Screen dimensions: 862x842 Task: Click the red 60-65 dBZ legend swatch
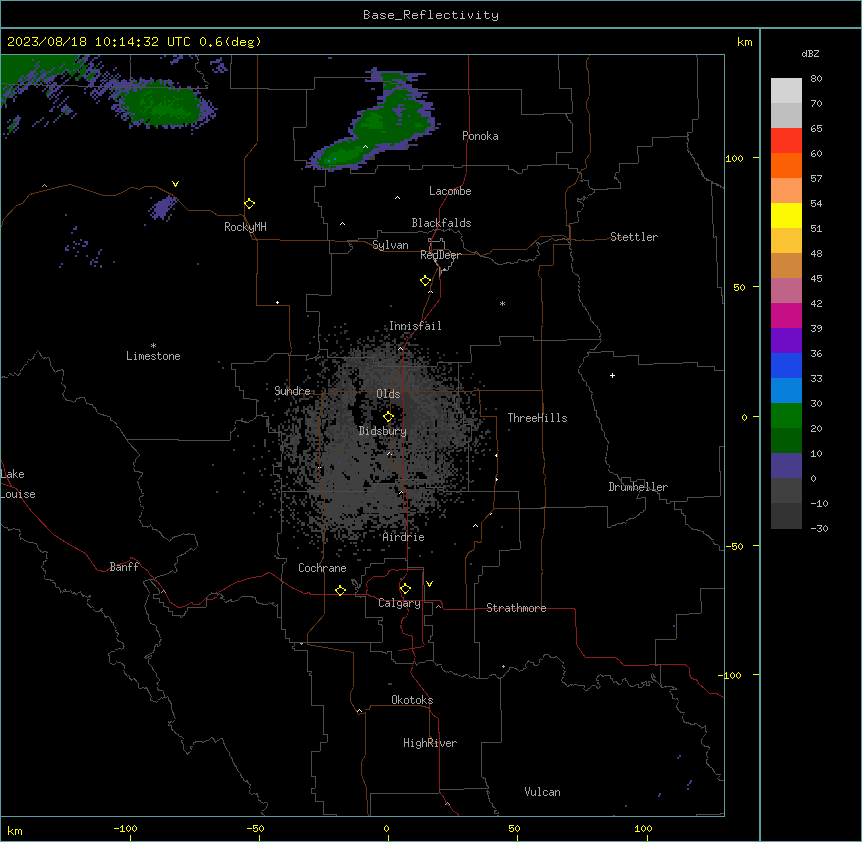click(x=786, y=141)
